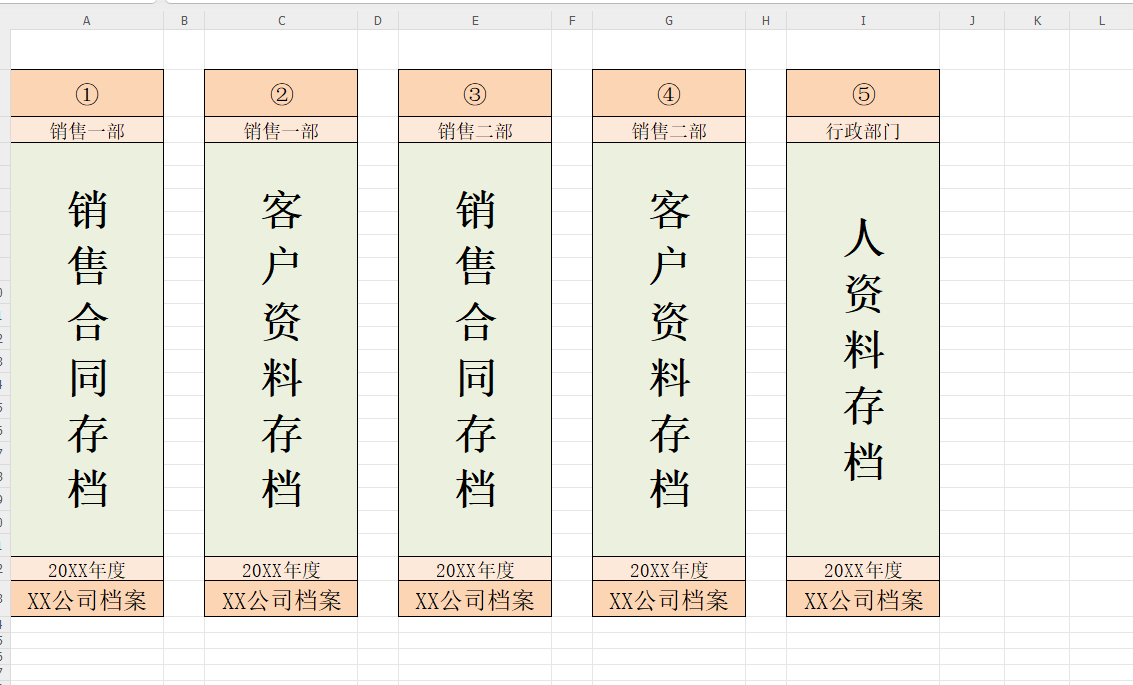Select XX公司档案 cell in column A

(87, 599)
